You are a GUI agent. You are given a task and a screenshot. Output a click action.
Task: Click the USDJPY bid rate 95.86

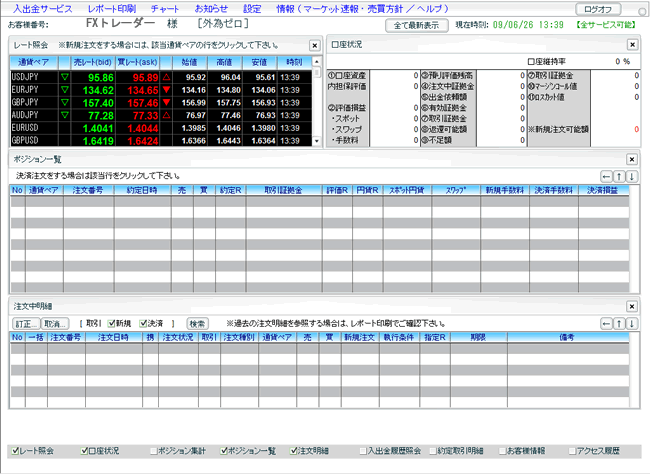point(100,78)
